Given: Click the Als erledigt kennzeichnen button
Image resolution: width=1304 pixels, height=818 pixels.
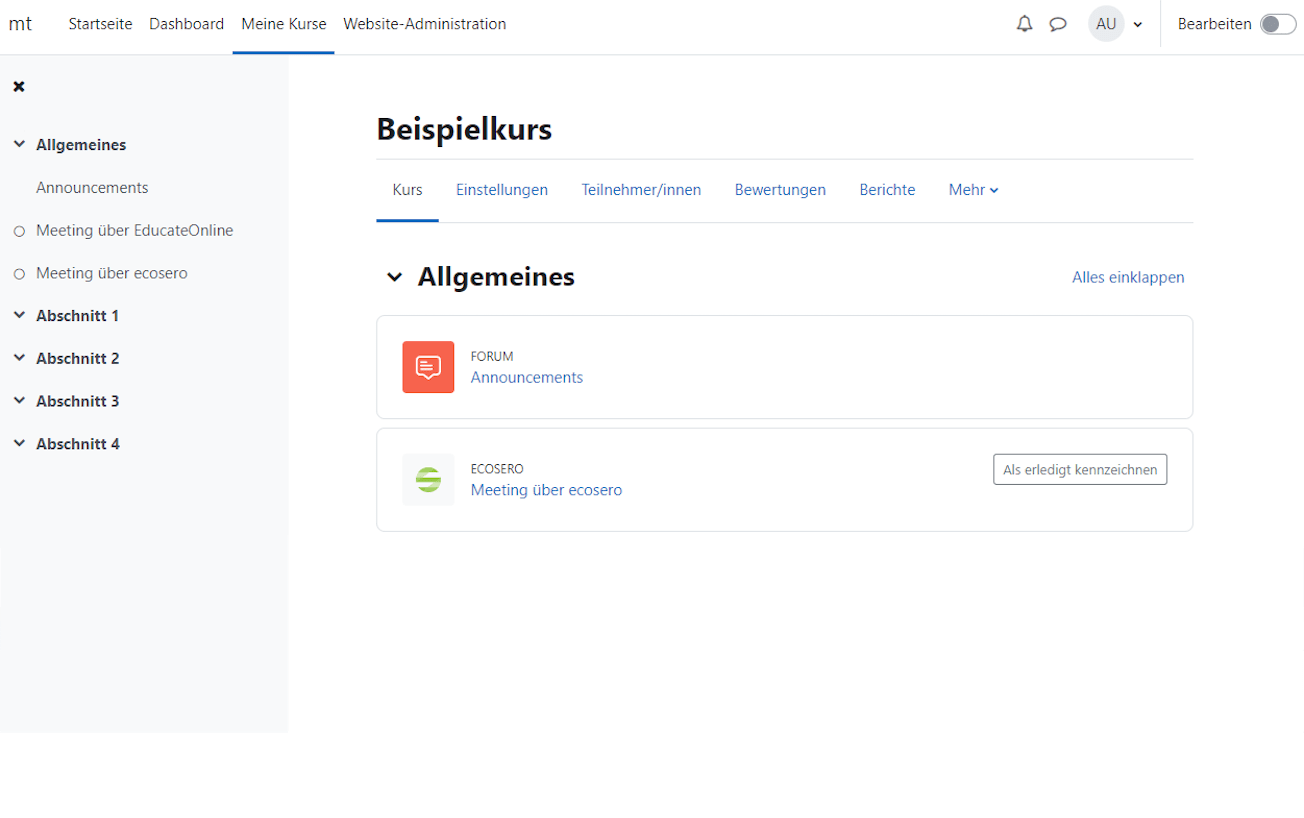Looking at the screenshot, I should point(1079,468).
